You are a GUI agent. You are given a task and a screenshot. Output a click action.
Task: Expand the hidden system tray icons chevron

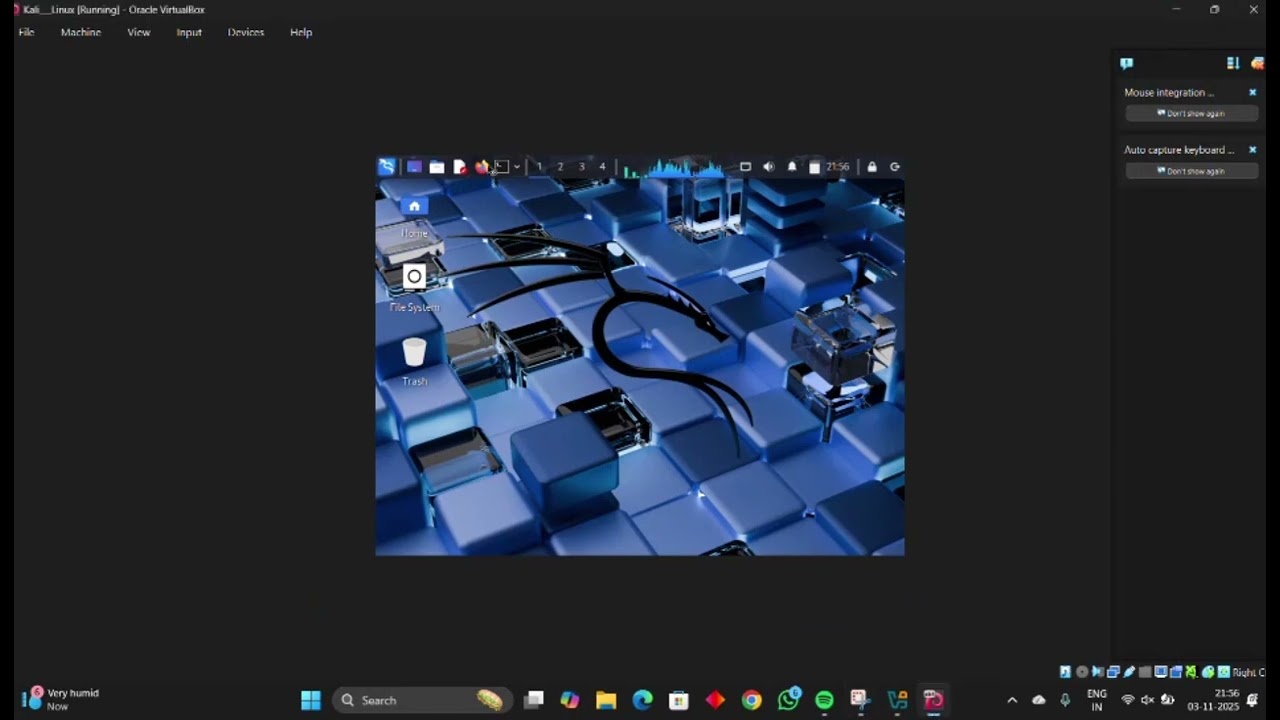[1012, 700]
